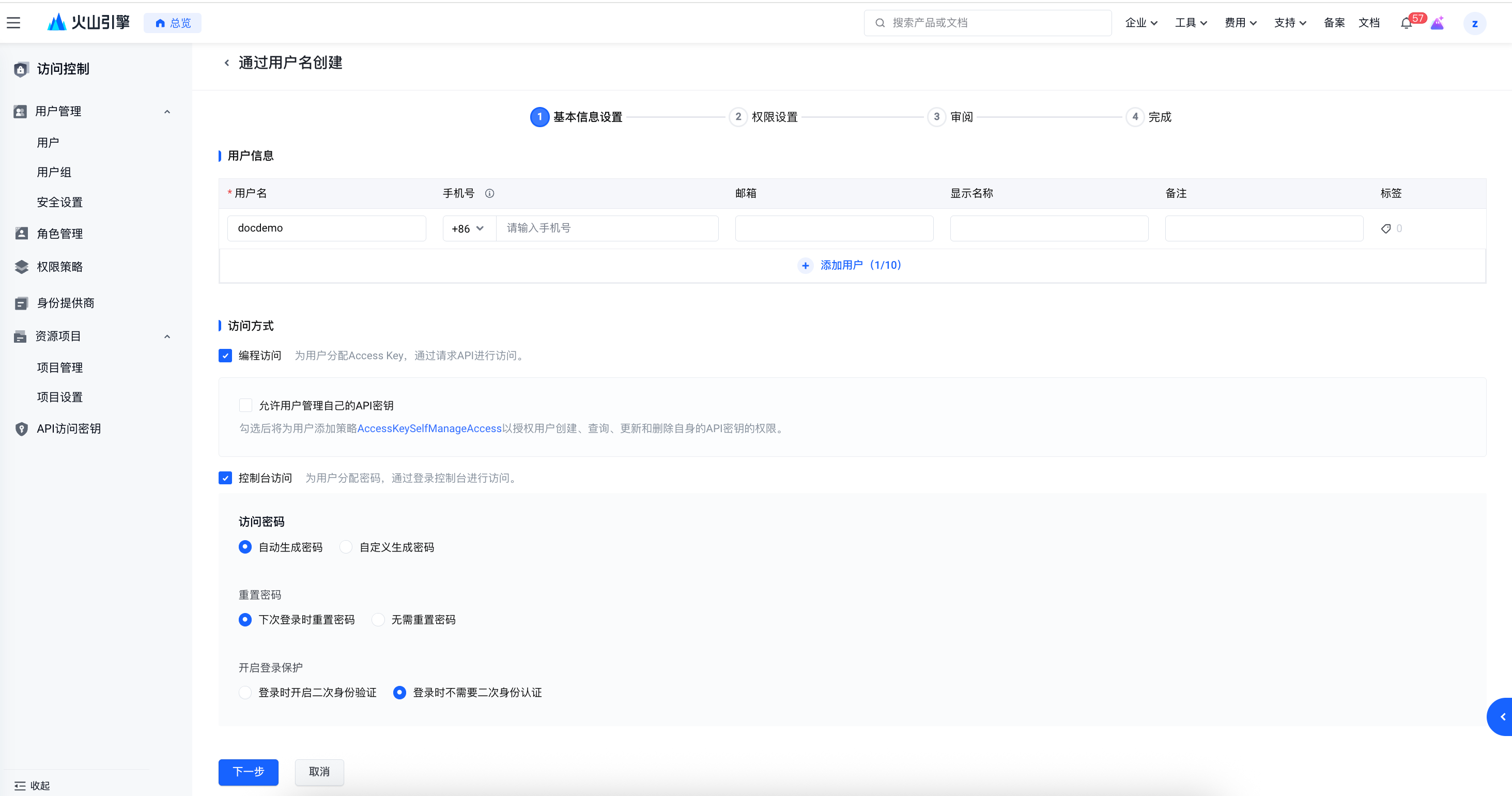Uncheck the 编程访问 checkbox

pyautogui.click(x=225, y=356)
